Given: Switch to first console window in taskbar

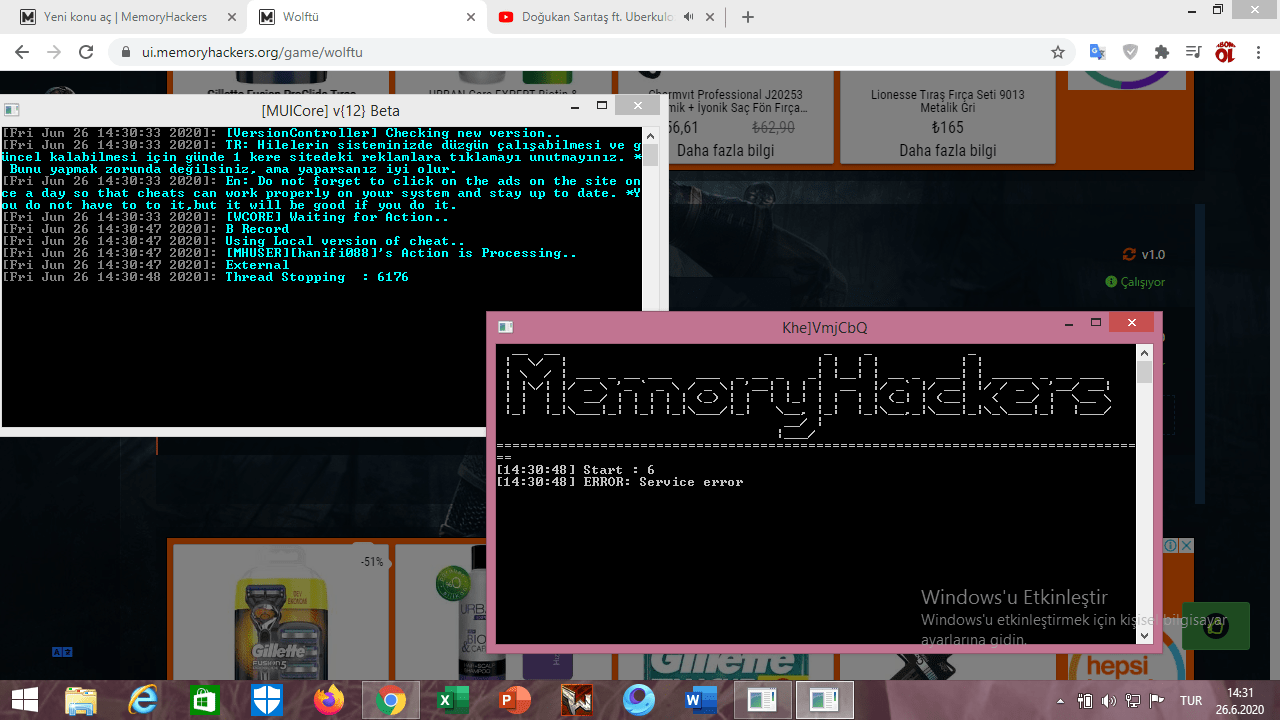Looking at the screenshot, I should tap(763, 700).
